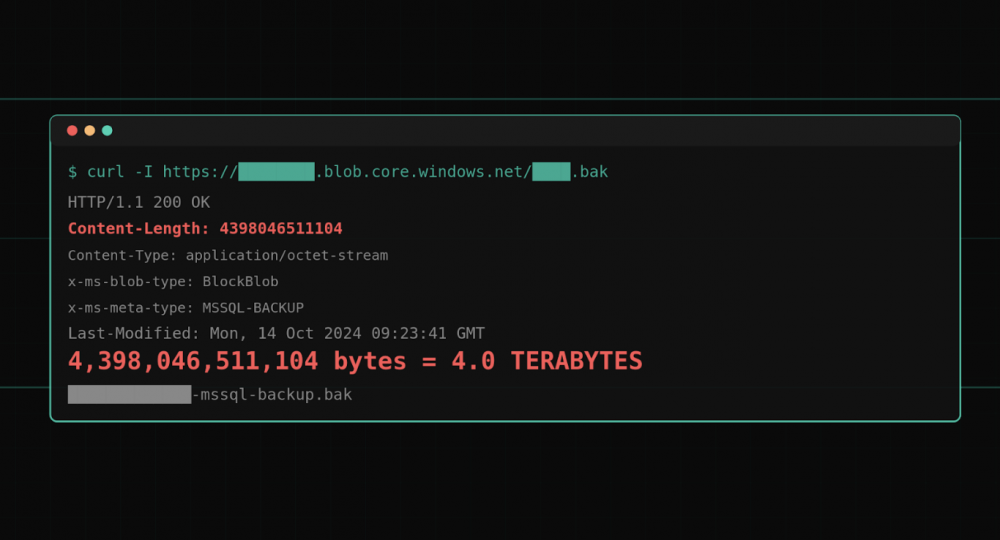This screenshot has width=1000, height=540.
Task: Click the Last-Modified date line
Action: pyautogui.click(x=276, y=334)
